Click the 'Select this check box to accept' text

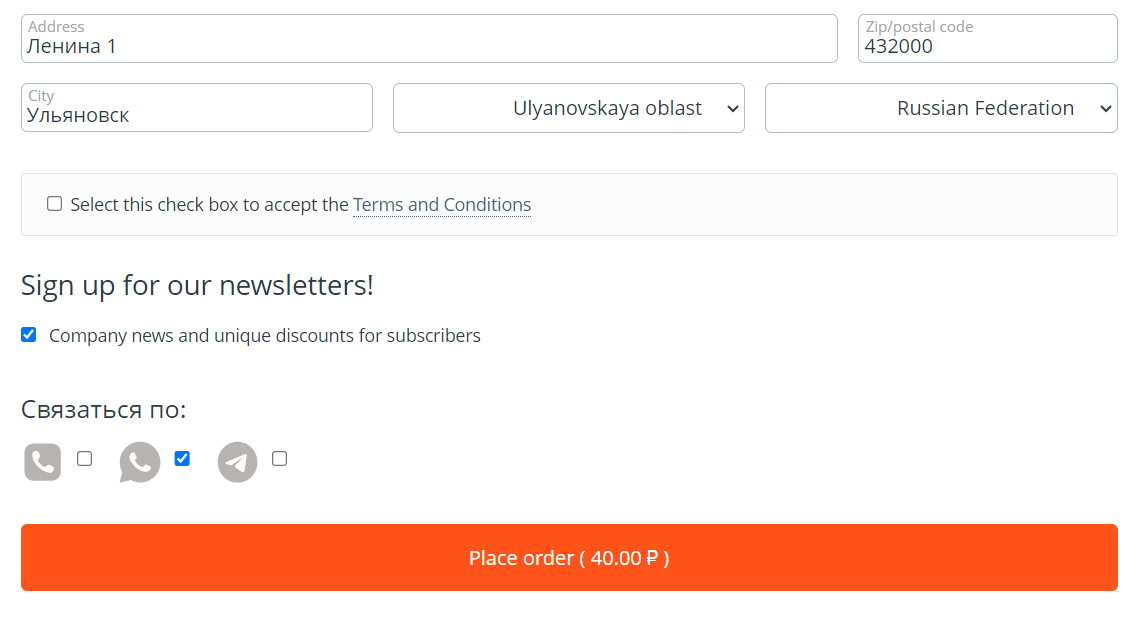[x=209, y=205]
